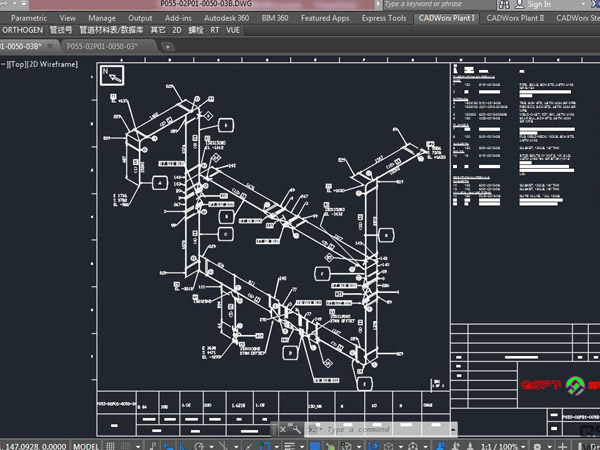Open the BIM 360 ribbon tab
The image size is (600, 450).
[x=275, y=18]
